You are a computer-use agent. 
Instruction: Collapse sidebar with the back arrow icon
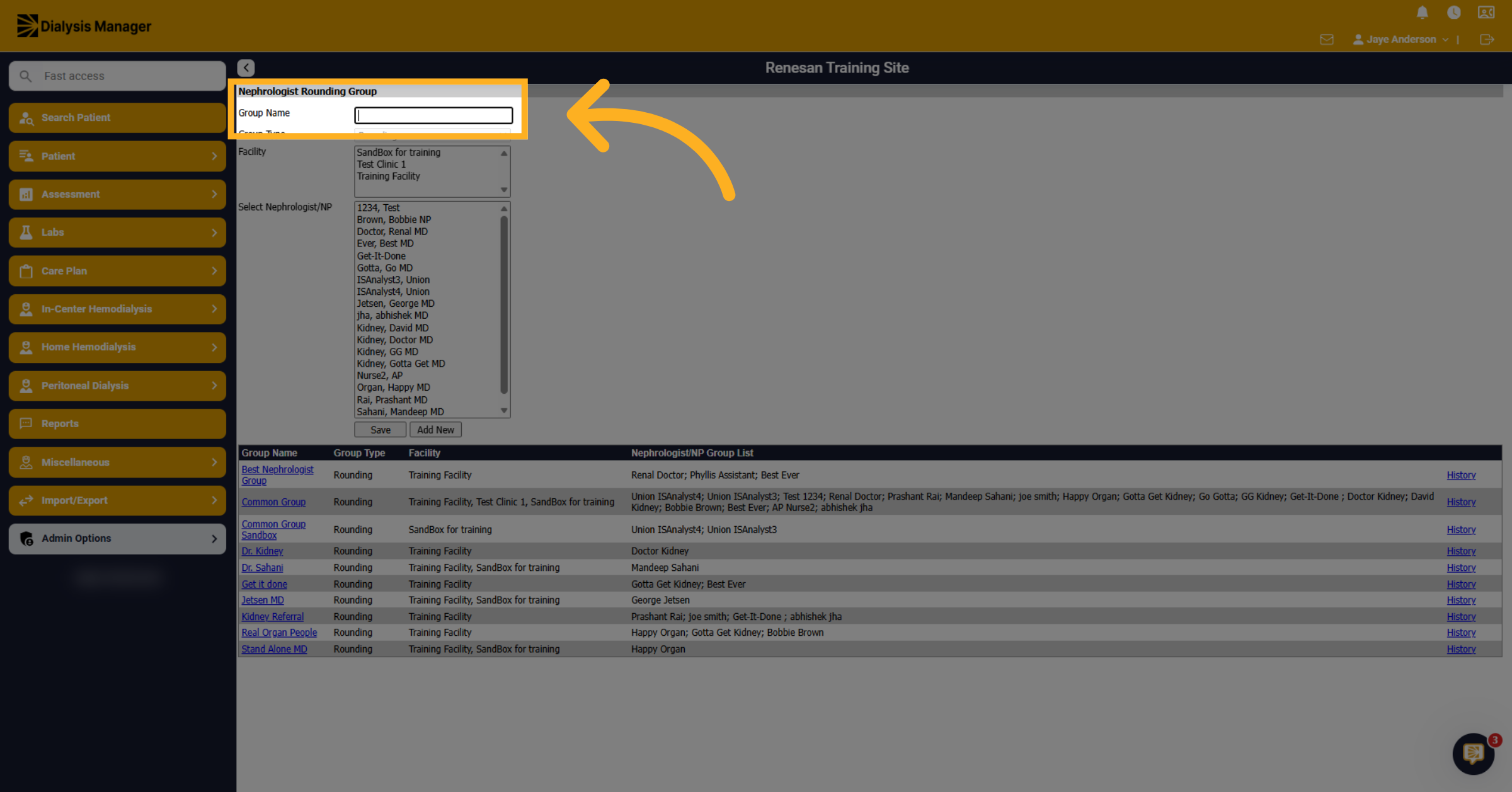coord(246,67)
